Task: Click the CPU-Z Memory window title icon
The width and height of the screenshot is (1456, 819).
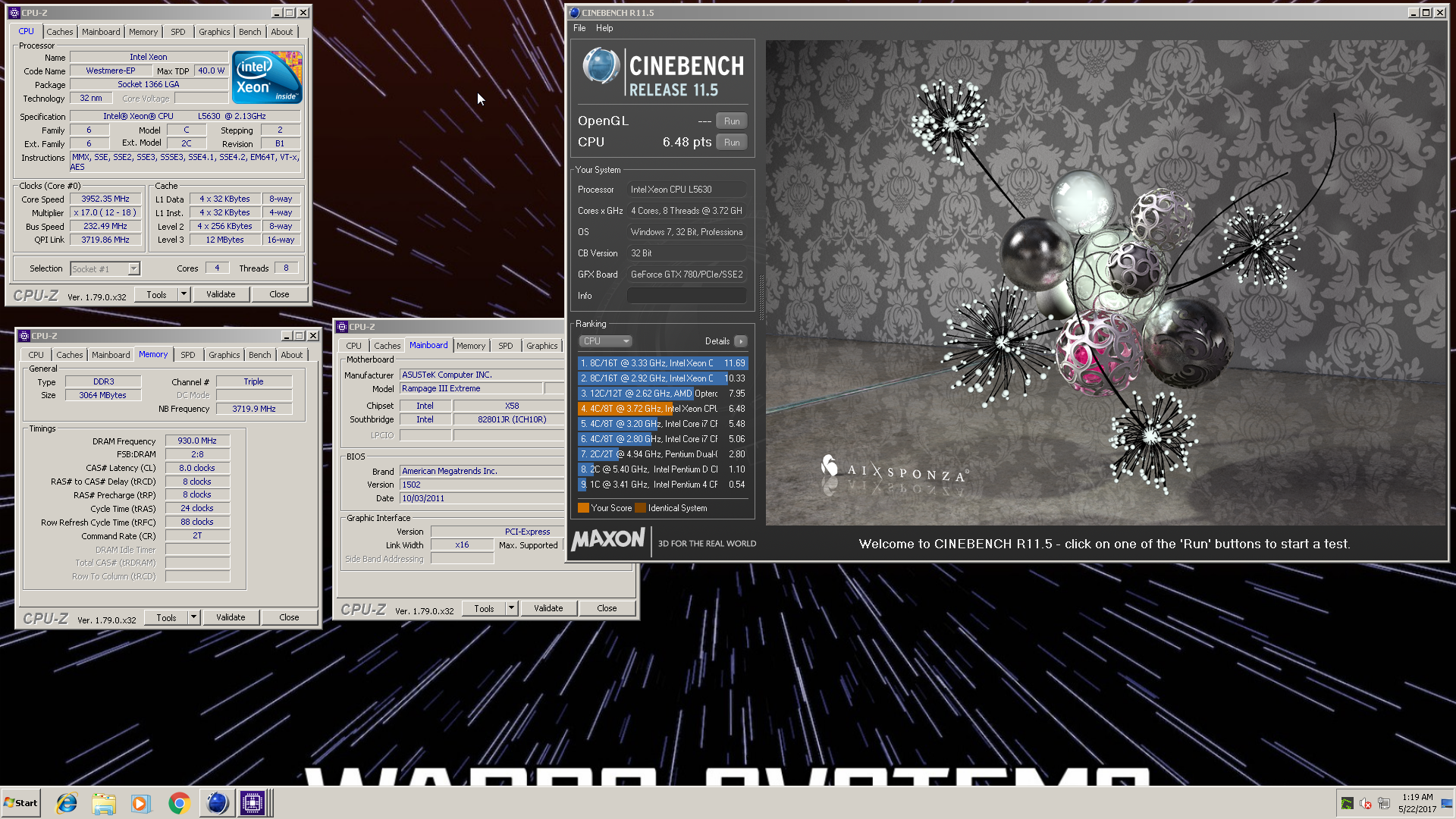Action: [x=24, y=336]
